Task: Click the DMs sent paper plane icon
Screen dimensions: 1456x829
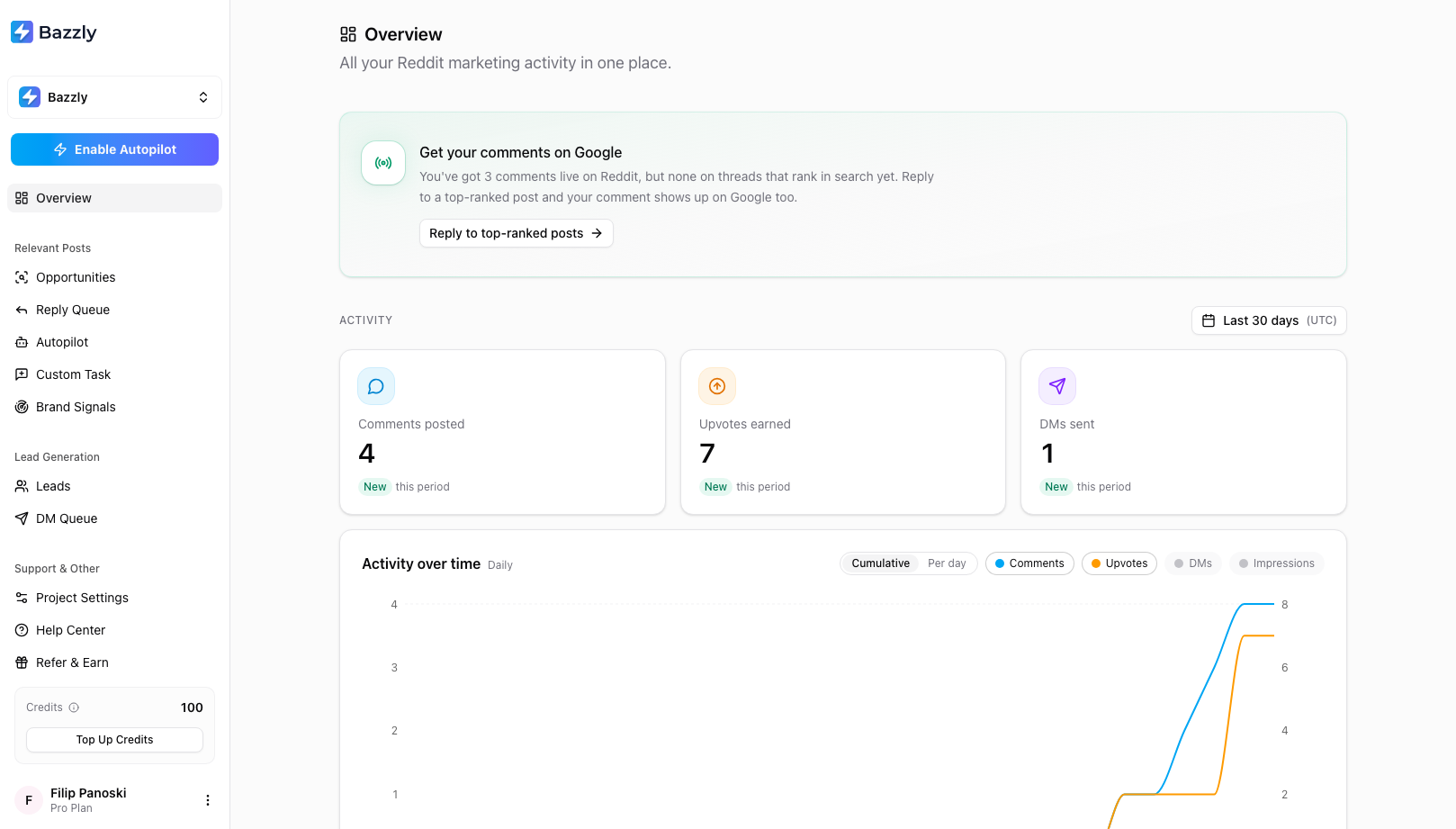Action: 1057,386
